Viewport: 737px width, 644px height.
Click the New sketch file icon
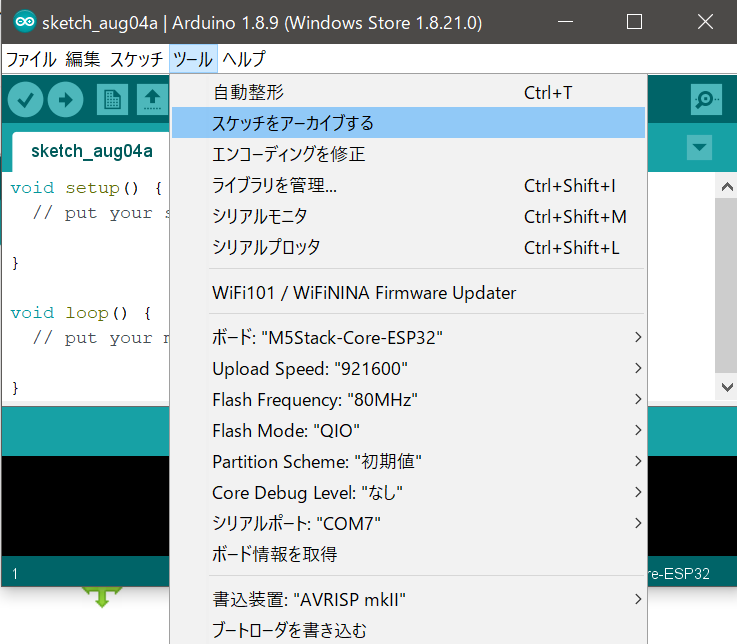[x=112, y=99]
